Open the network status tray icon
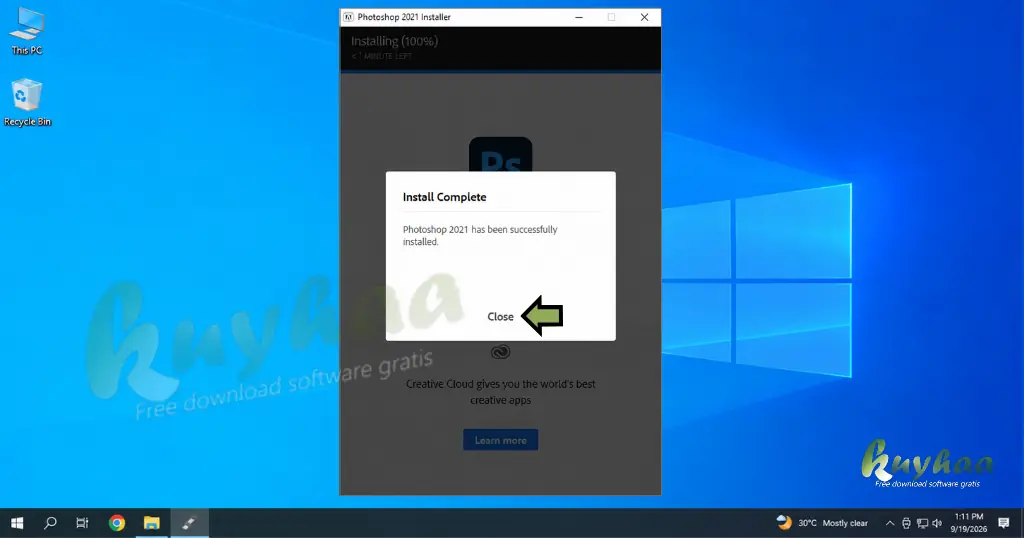Viewport: 1024px width, 538px height. click(922, 523)
